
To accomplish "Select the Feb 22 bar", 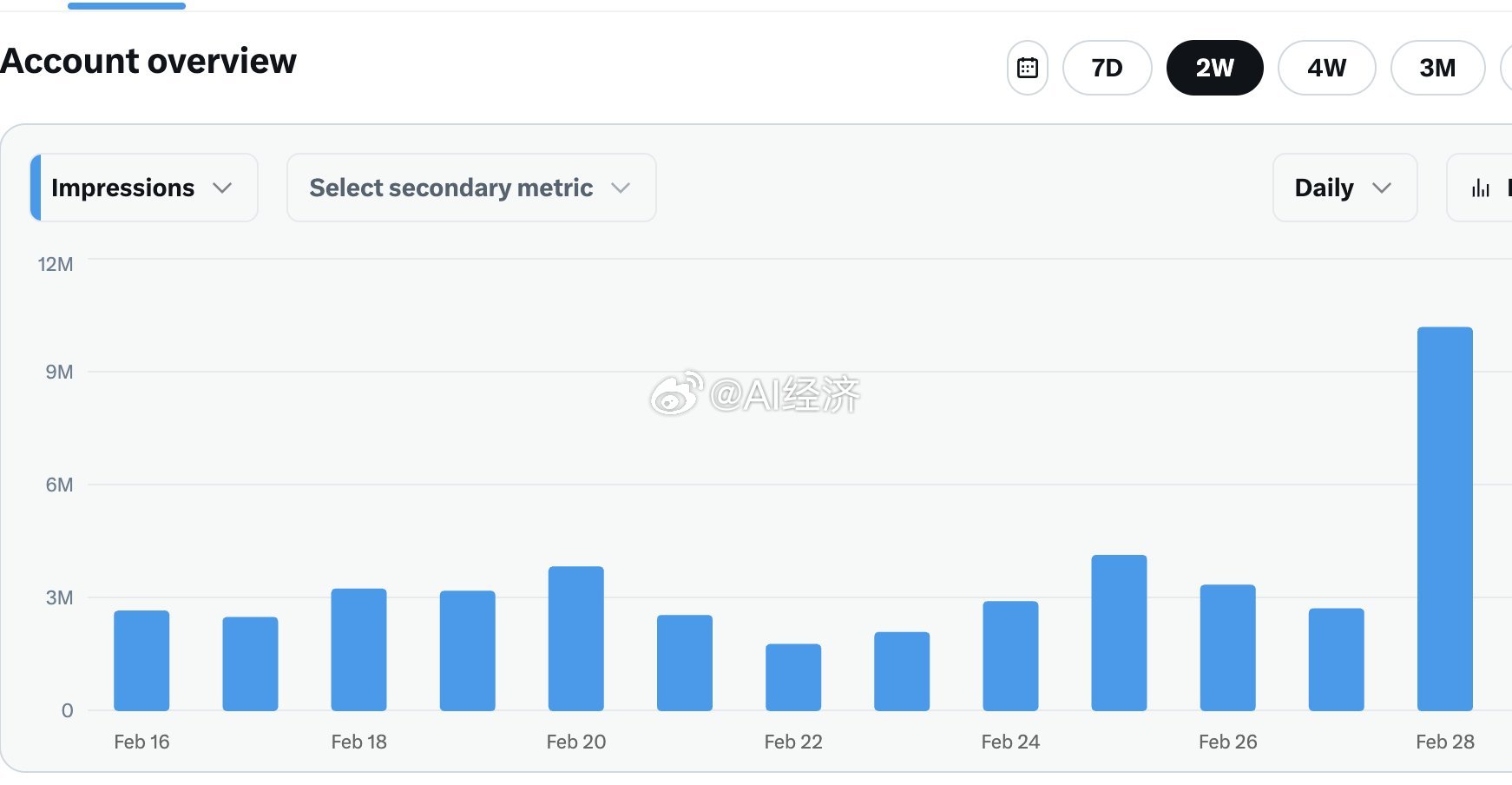I will (792, 677).
